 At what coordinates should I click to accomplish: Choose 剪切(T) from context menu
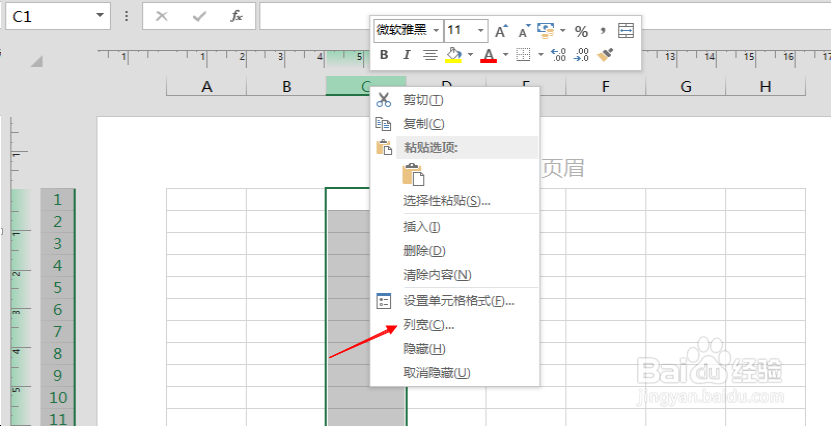click(454, 100)
